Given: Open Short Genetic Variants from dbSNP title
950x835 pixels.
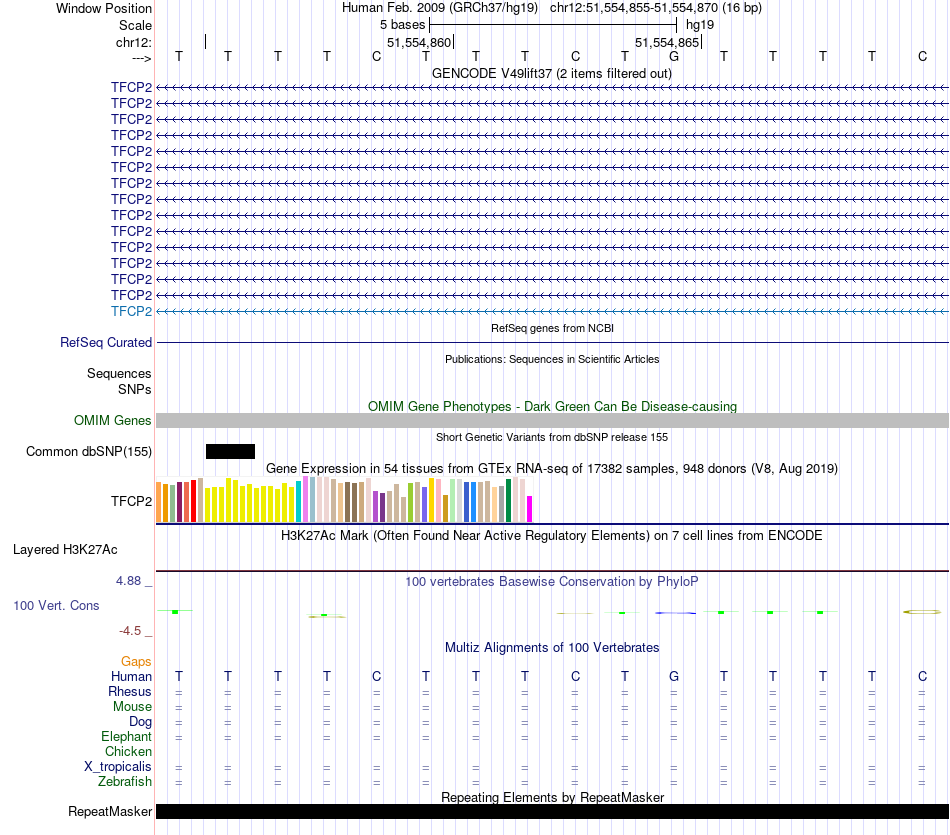Looking at the screenshot, I should point(552,437).
